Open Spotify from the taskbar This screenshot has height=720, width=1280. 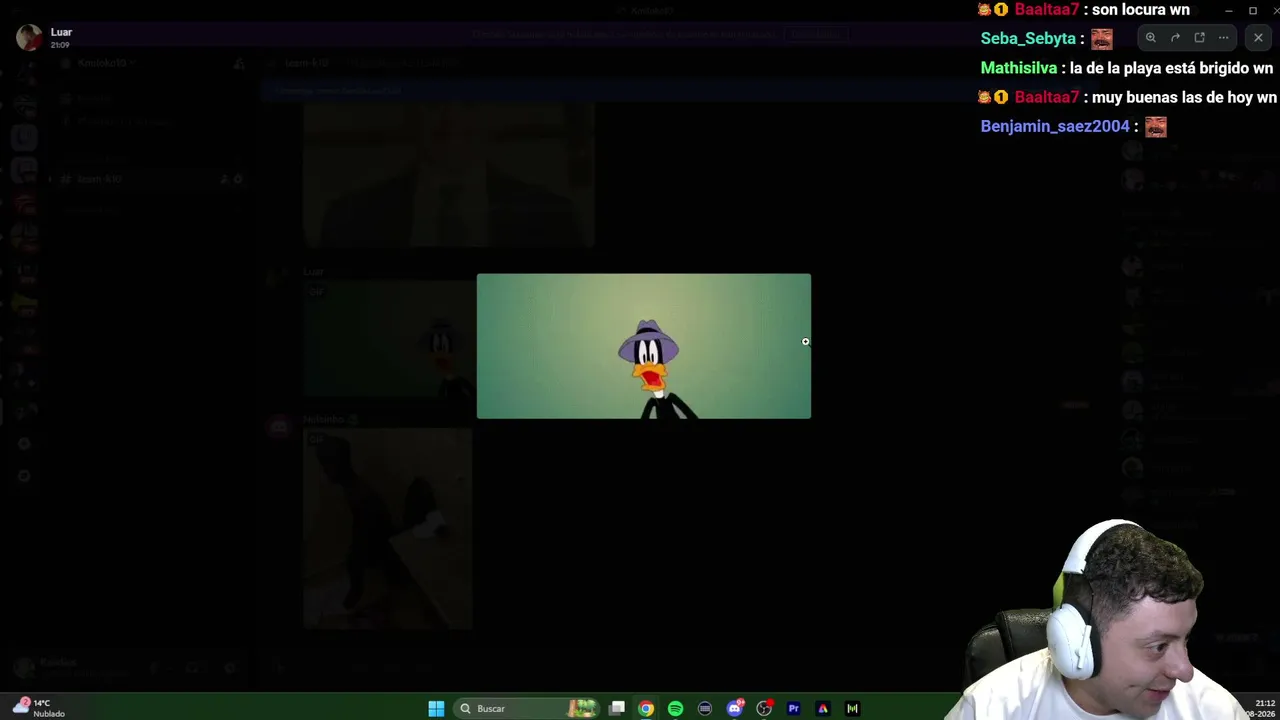(x=675, y=708)
